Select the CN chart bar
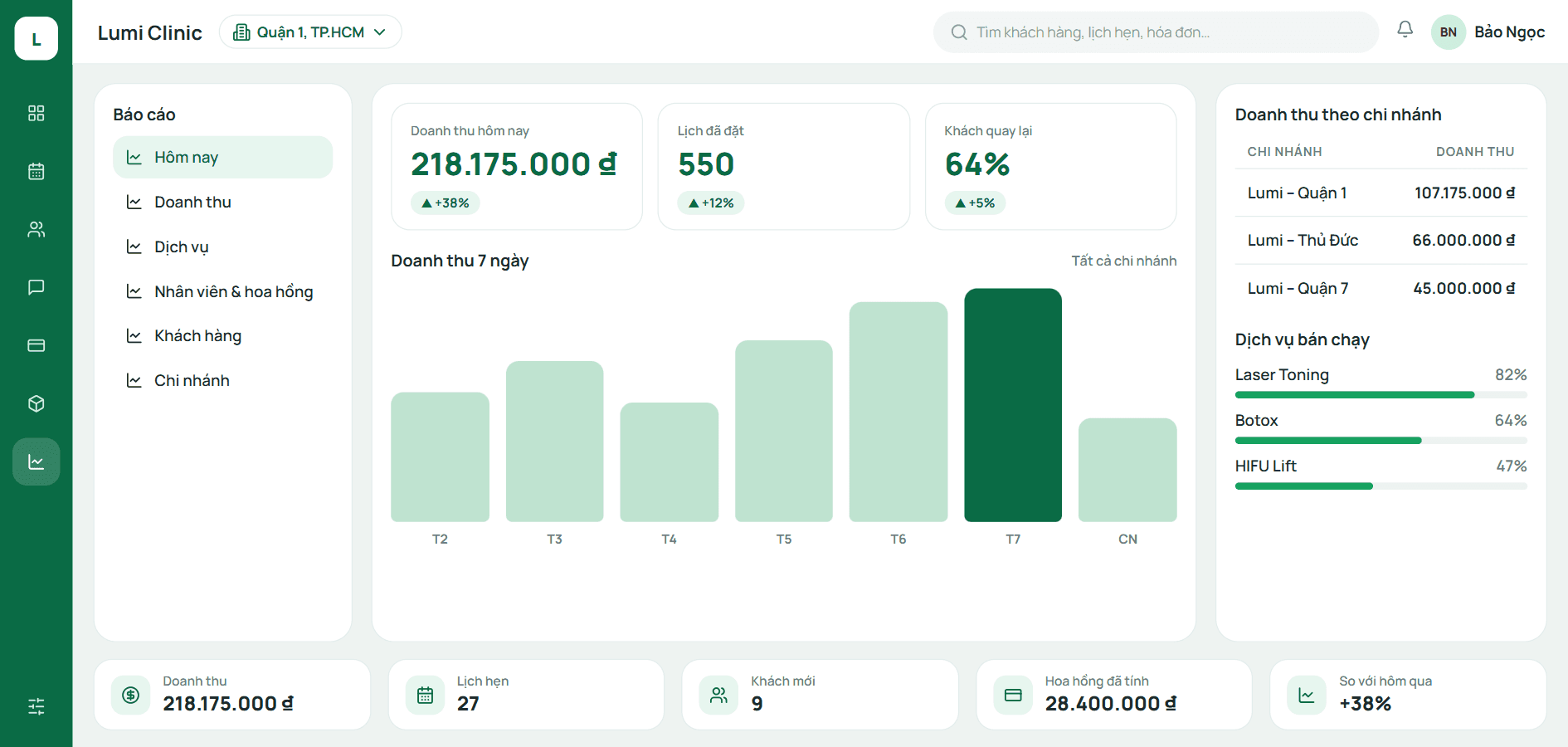 (1127, 470)
